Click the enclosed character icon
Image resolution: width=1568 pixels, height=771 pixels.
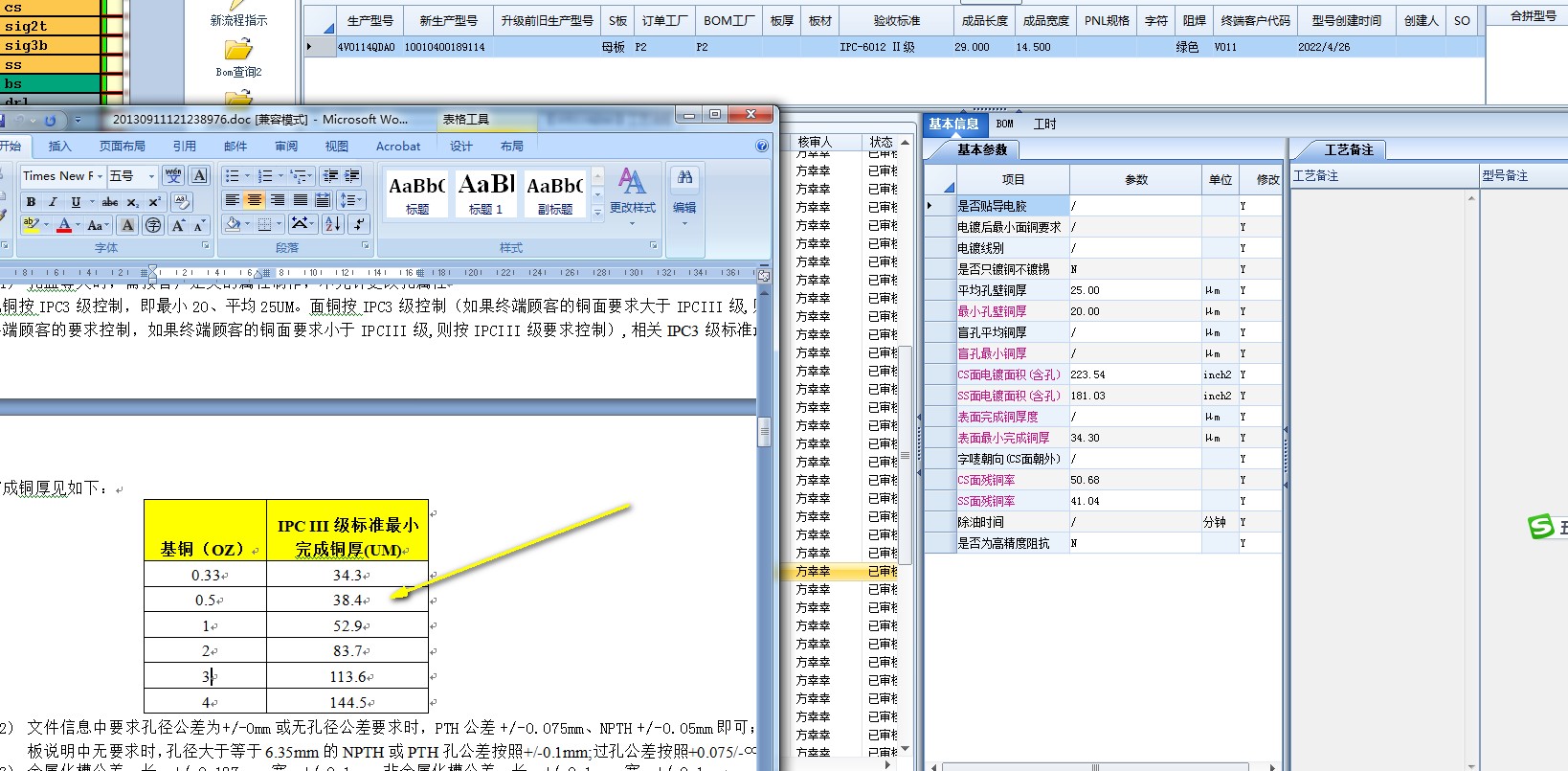click(153, 225)
